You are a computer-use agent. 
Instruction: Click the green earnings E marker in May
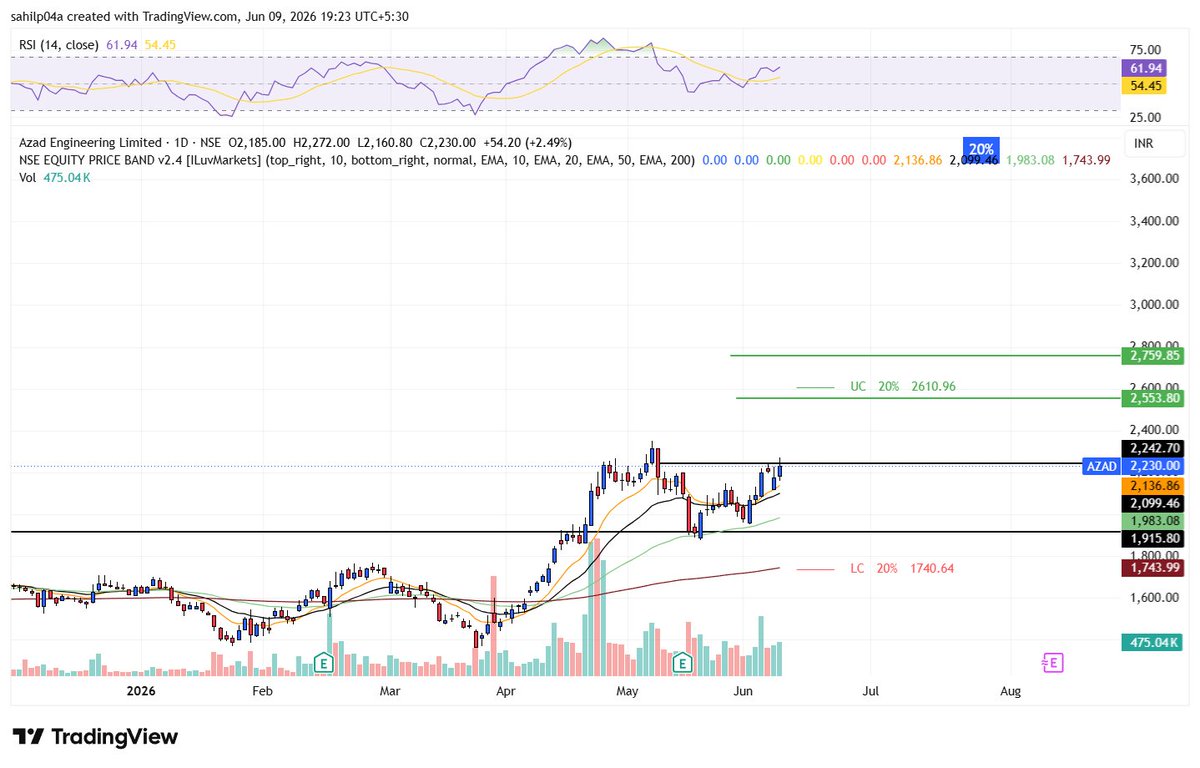pyautogui.click(x=683, y=662)
